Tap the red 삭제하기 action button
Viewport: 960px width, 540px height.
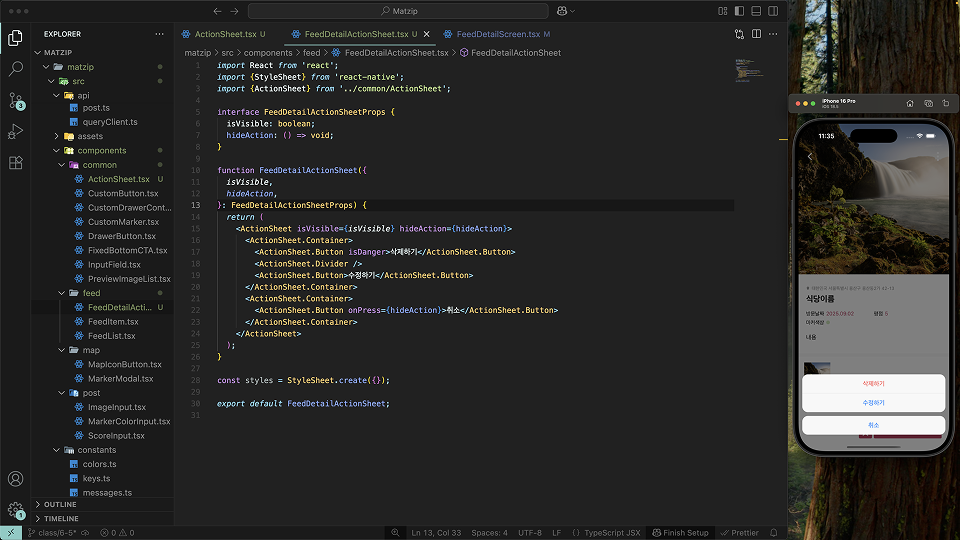click(873, 384)
